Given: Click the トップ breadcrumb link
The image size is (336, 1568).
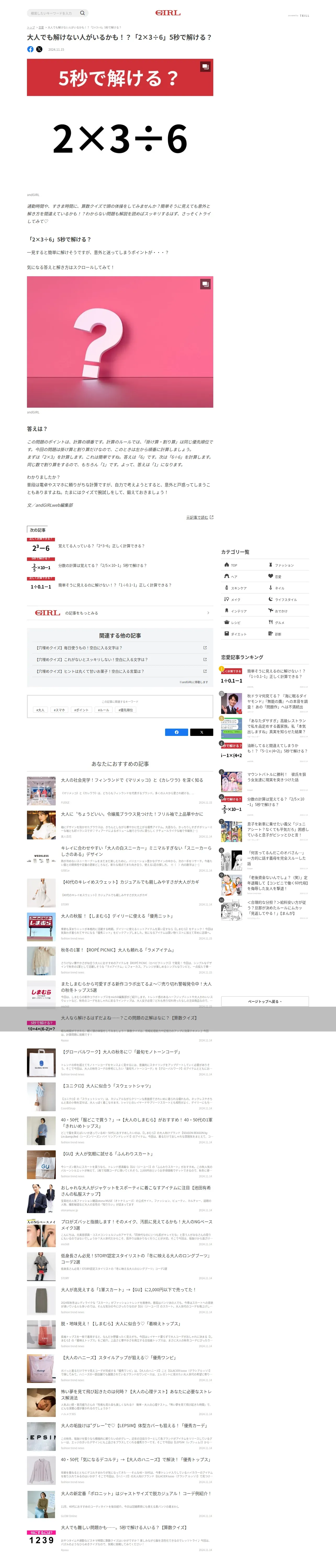Looking at the screenshot, I should (31, 27).
